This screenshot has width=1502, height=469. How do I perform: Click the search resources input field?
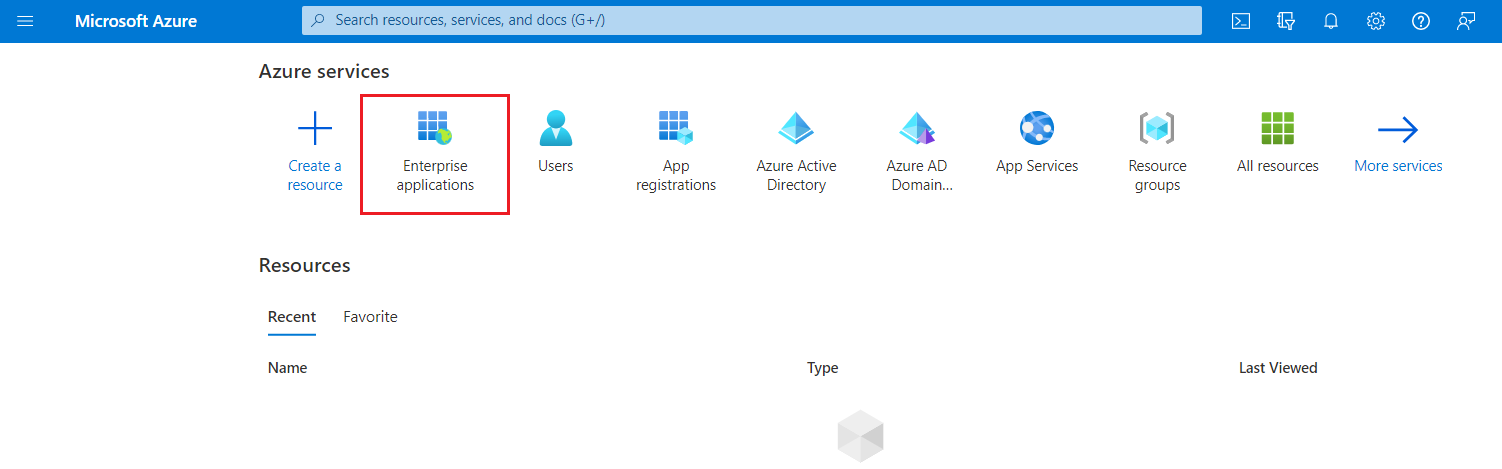tap(750, 20)
